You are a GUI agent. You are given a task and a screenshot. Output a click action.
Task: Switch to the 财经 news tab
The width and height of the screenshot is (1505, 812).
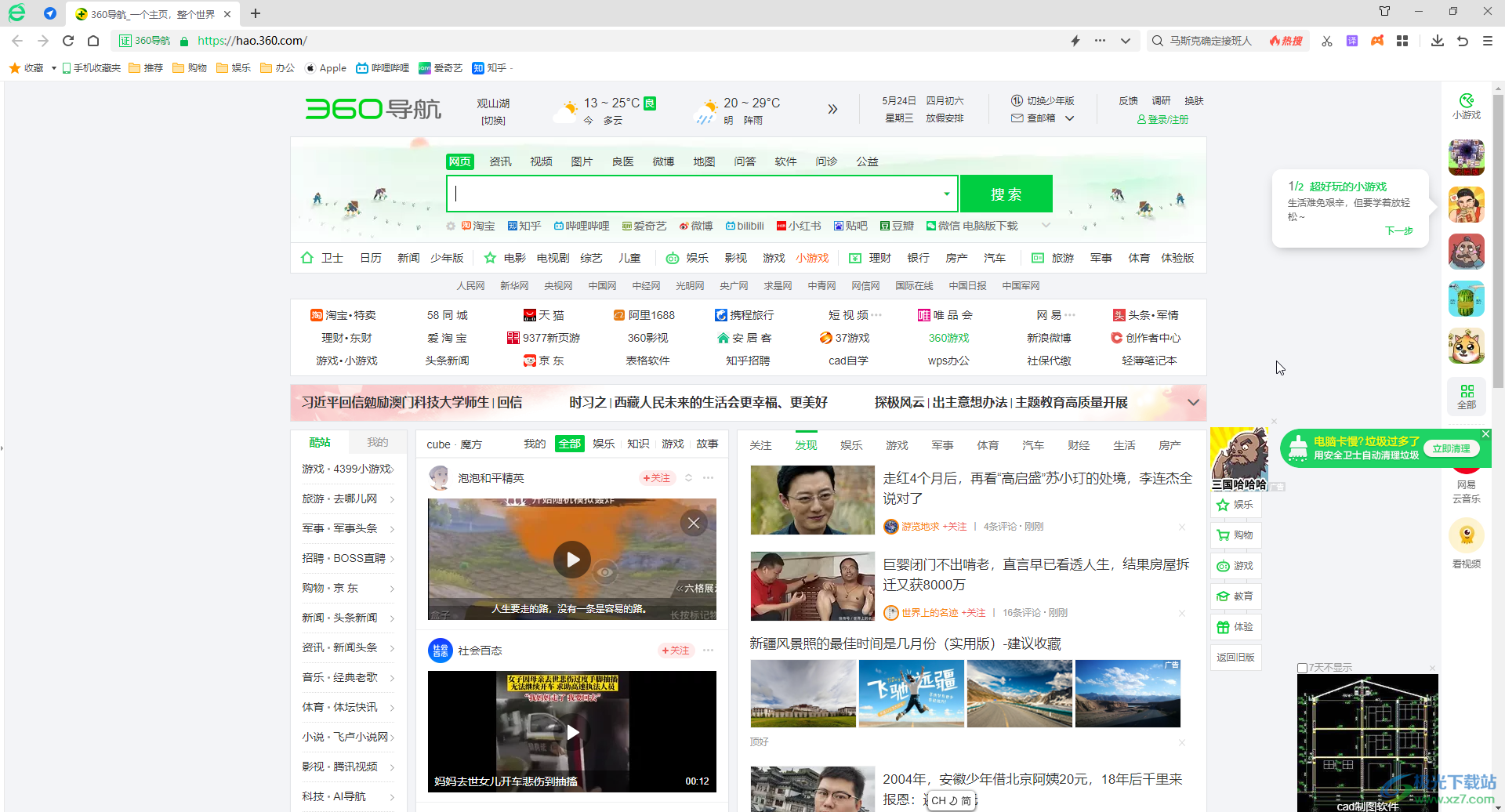[1079, 445]
